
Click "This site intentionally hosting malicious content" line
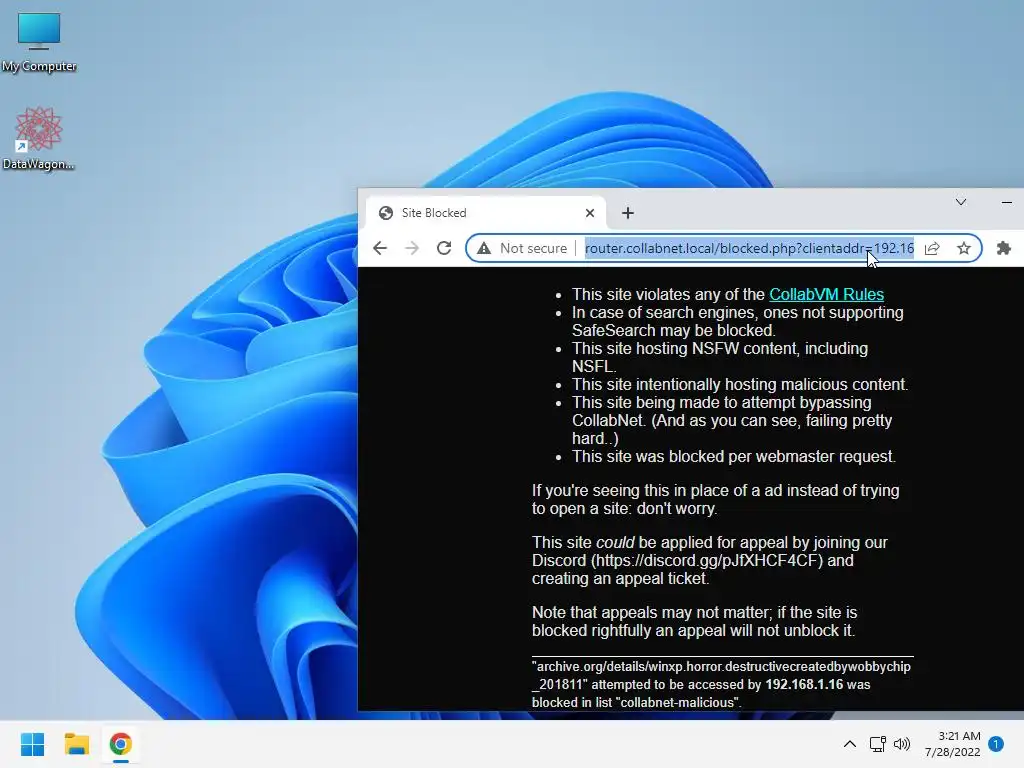740,385
